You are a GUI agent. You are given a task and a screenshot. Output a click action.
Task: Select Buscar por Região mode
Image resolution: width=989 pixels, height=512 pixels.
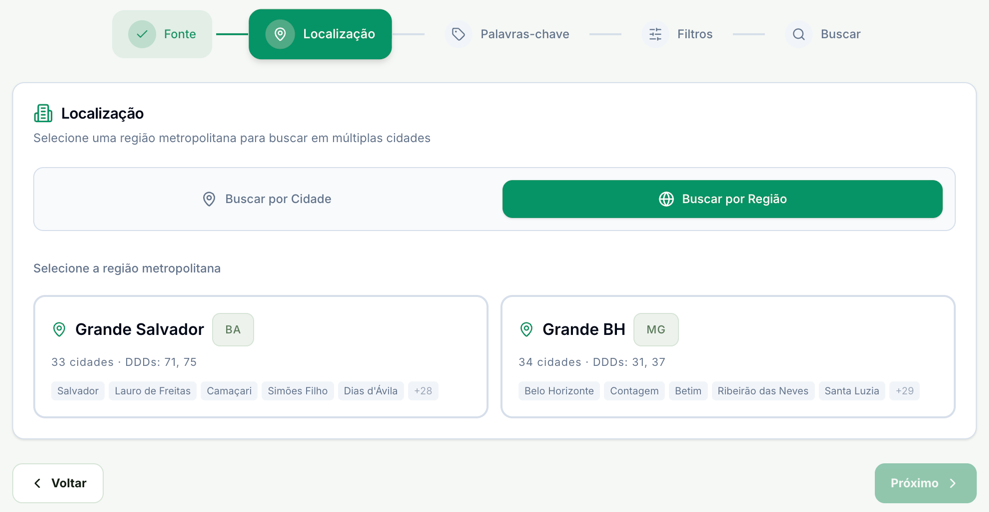(x=722, y=199)
